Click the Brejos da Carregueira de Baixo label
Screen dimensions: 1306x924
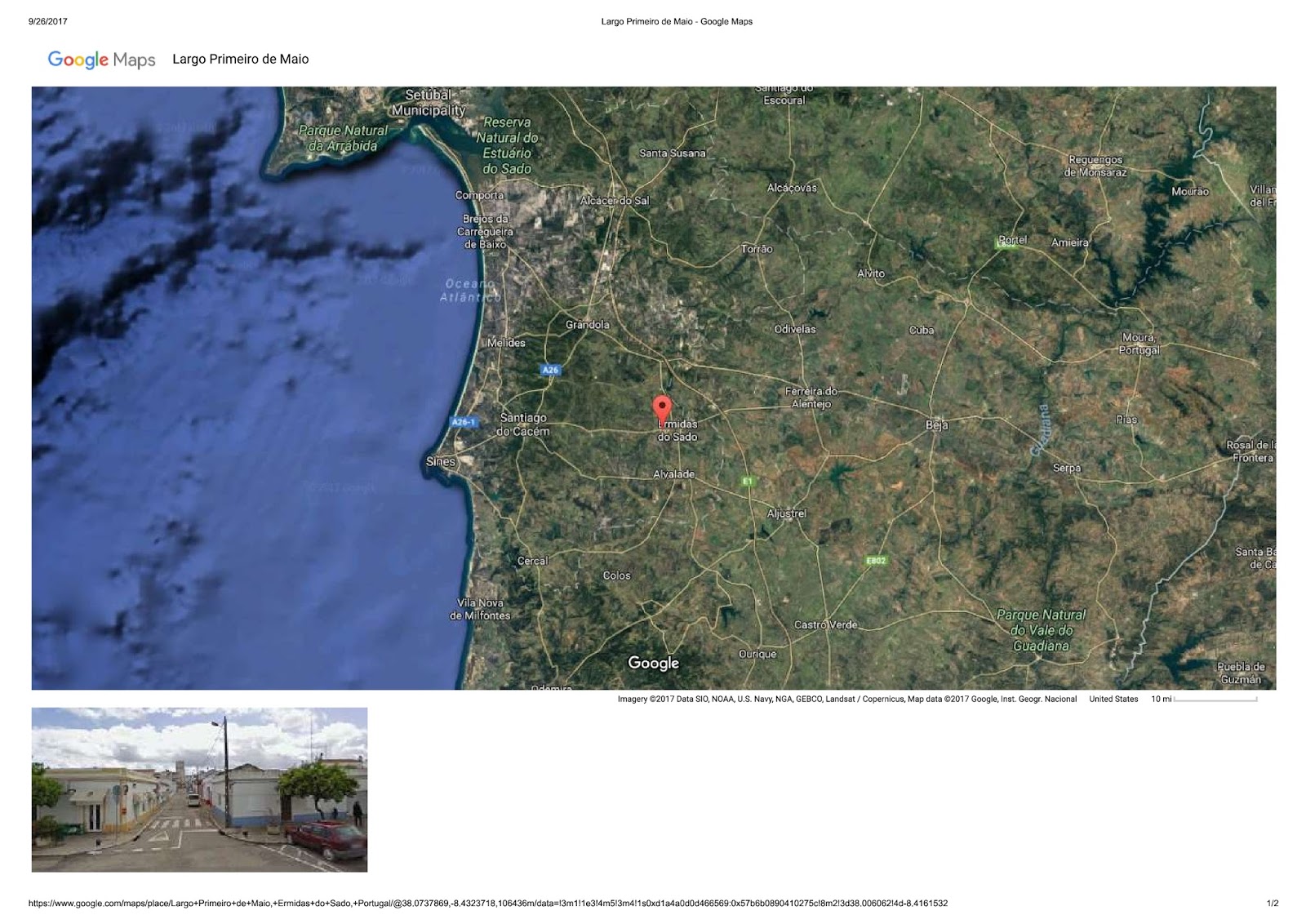tap(485, 232)
